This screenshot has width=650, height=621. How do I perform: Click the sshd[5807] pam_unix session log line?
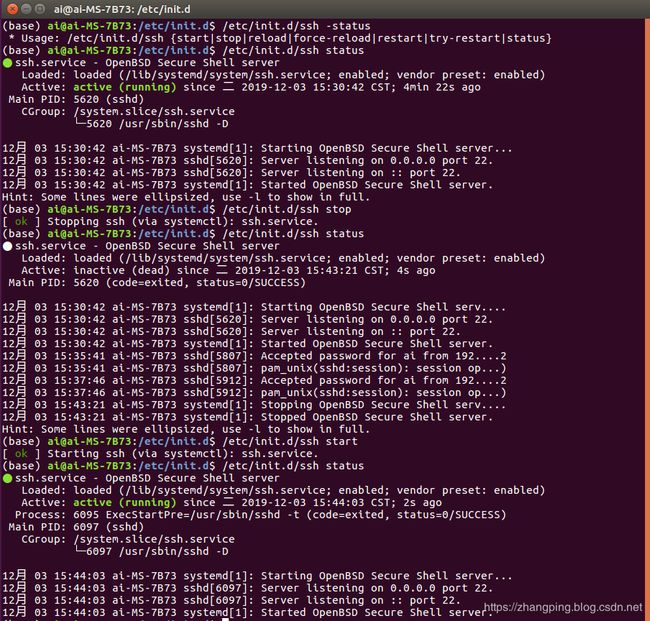pos(254,368)
